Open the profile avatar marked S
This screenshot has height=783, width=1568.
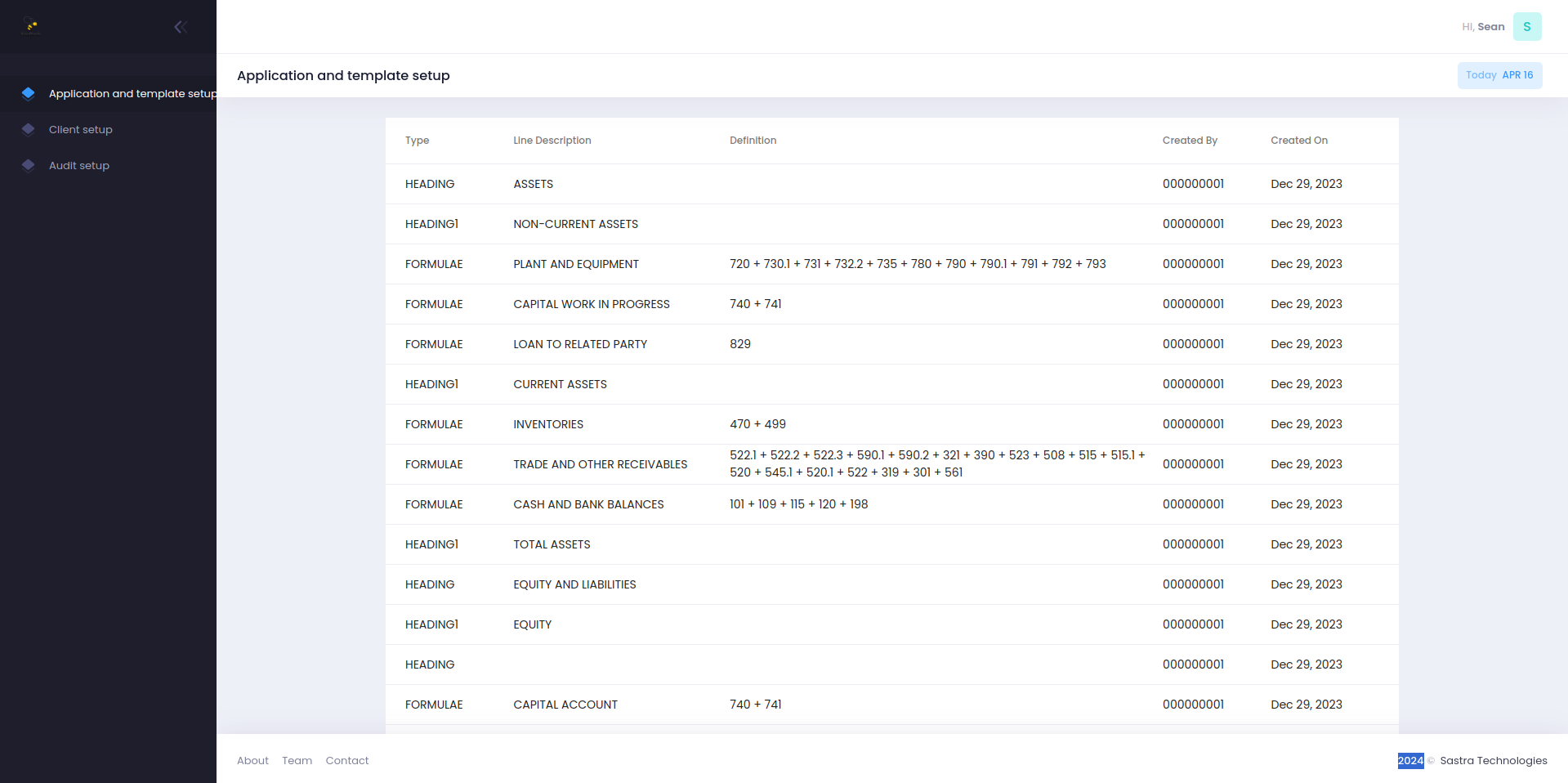click(x=1526, y=25)
